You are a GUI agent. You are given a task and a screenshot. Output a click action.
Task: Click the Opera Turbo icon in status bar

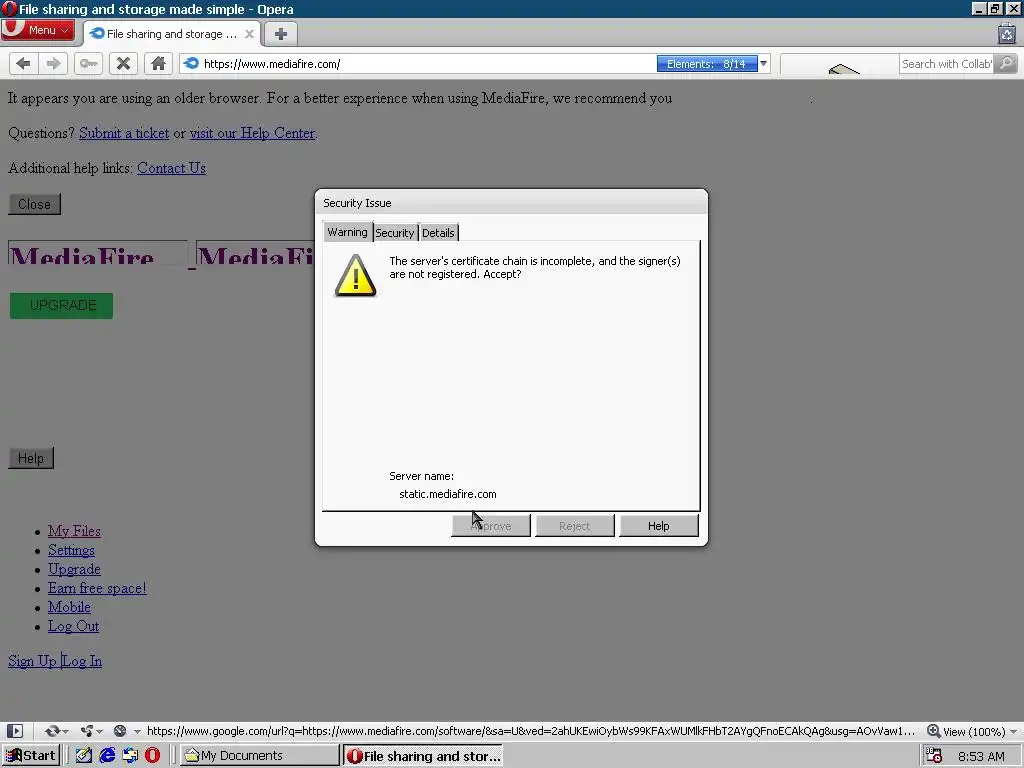[x=120, y=731]
